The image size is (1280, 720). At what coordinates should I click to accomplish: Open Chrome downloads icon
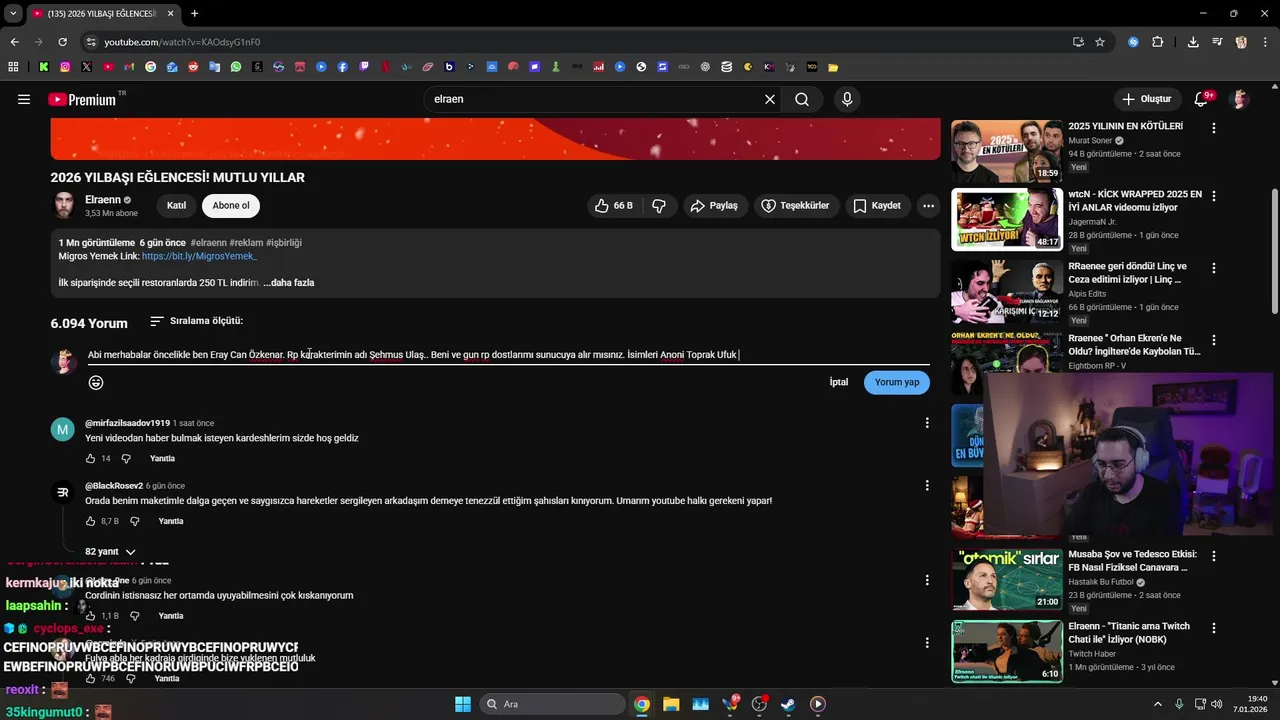coord(1193,42)
